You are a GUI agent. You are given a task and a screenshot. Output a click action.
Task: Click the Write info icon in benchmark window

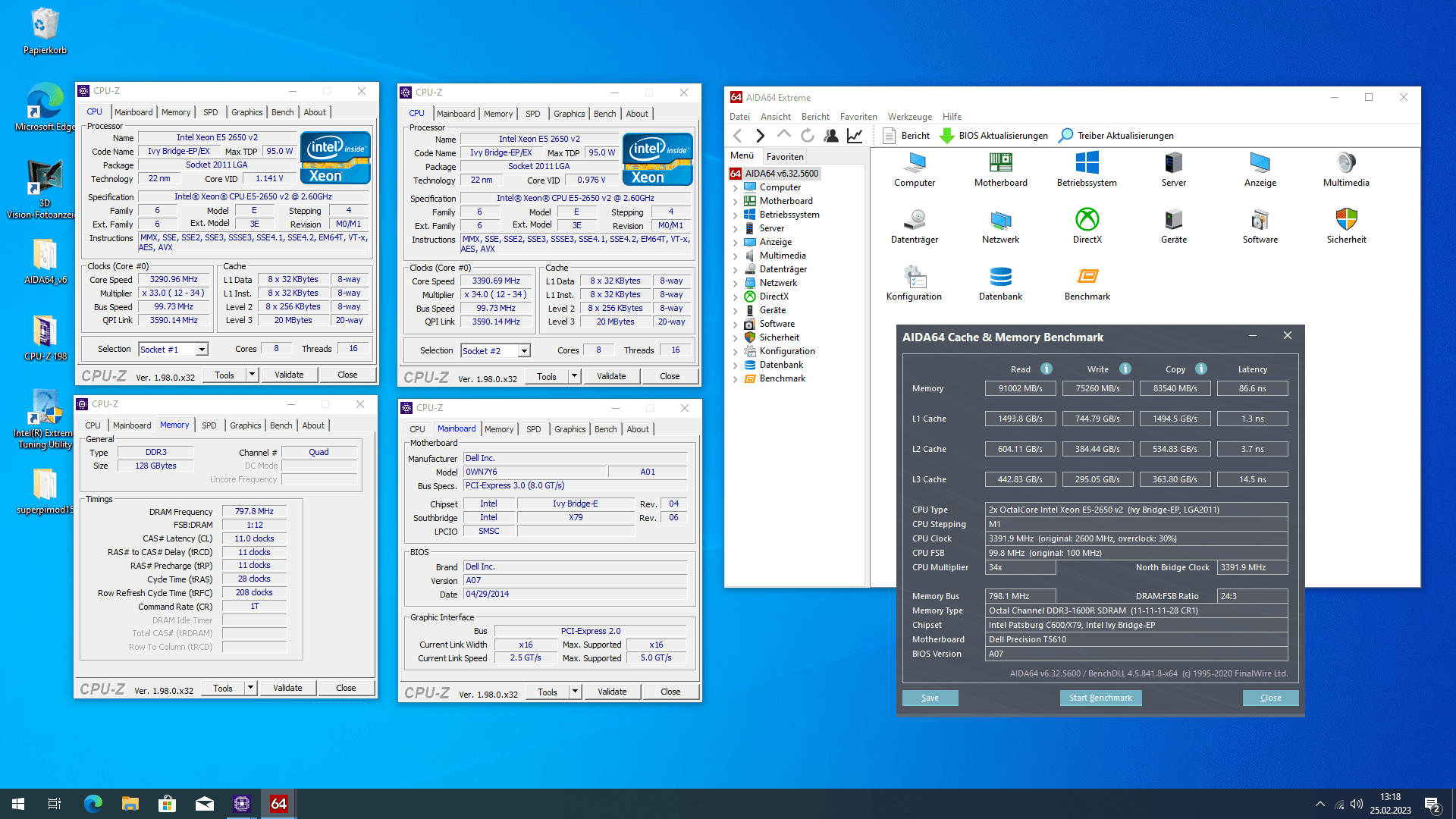pos(1125,369)
